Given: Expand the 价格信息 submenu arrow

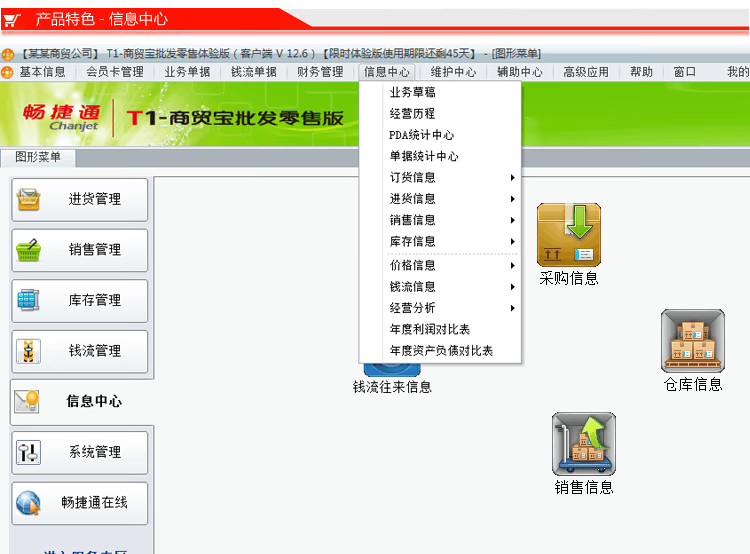Looking at the screenshot, I should [512, 266].
